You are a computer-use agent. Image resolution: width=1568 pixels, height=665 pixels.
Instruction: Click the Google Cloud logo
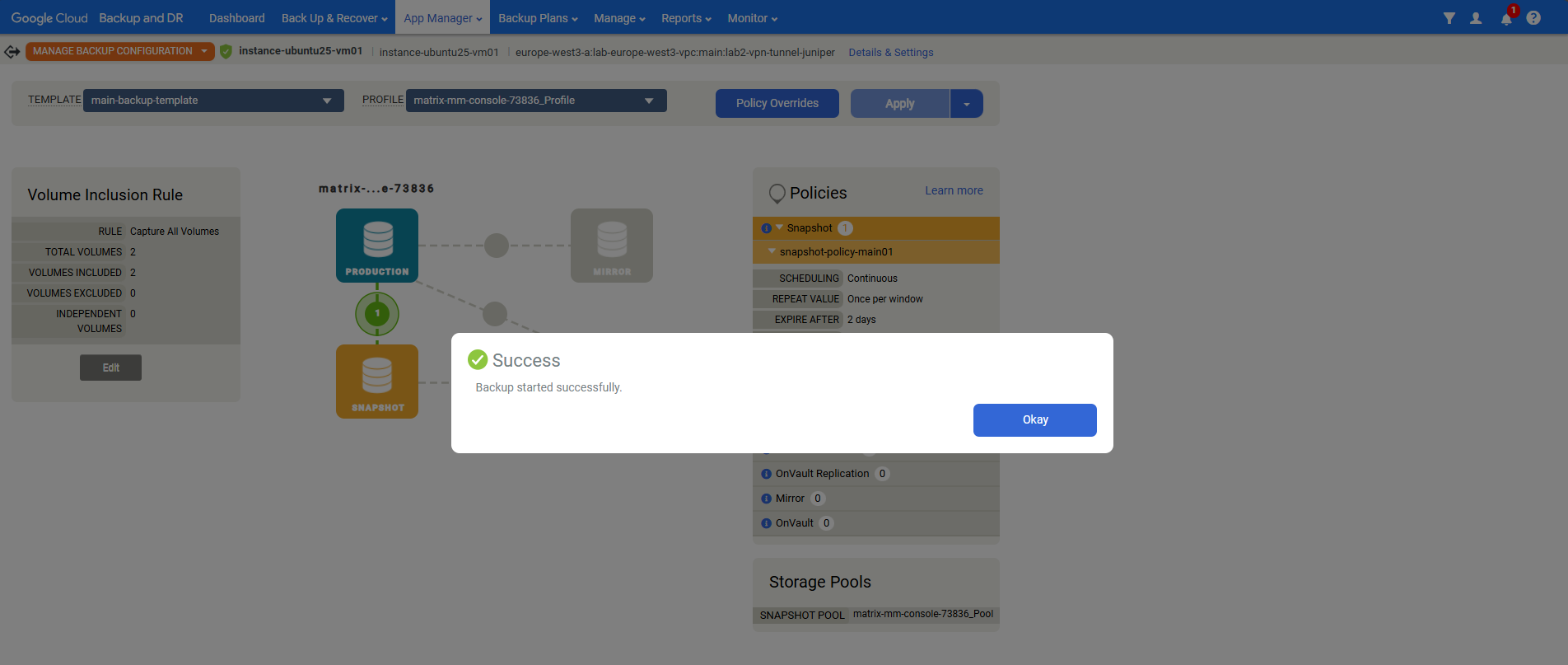[x=49, y=18]
